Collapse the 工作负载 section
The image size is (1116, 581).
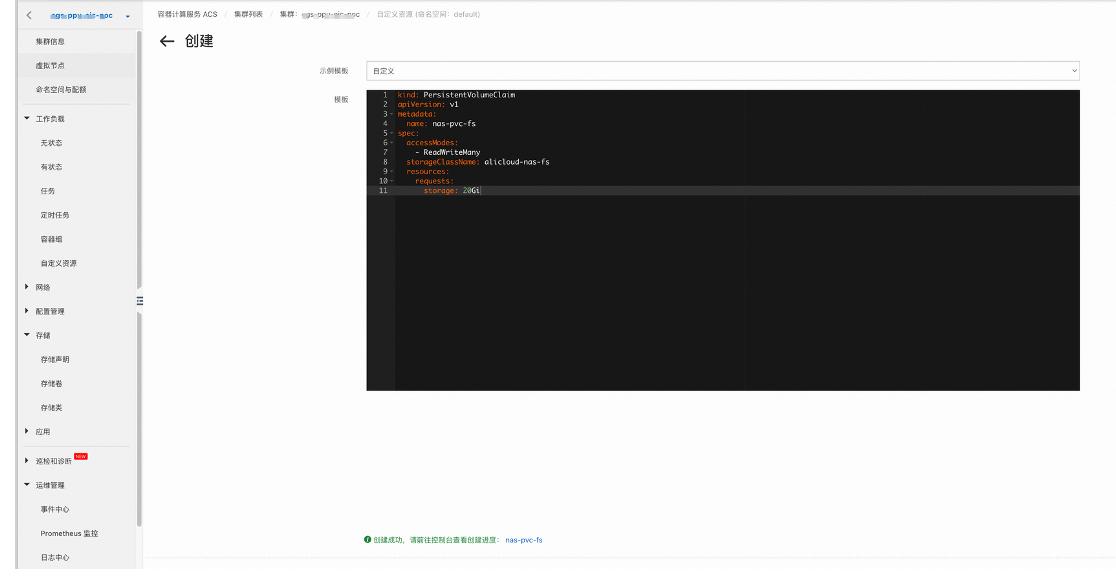(x=27, y=118)
